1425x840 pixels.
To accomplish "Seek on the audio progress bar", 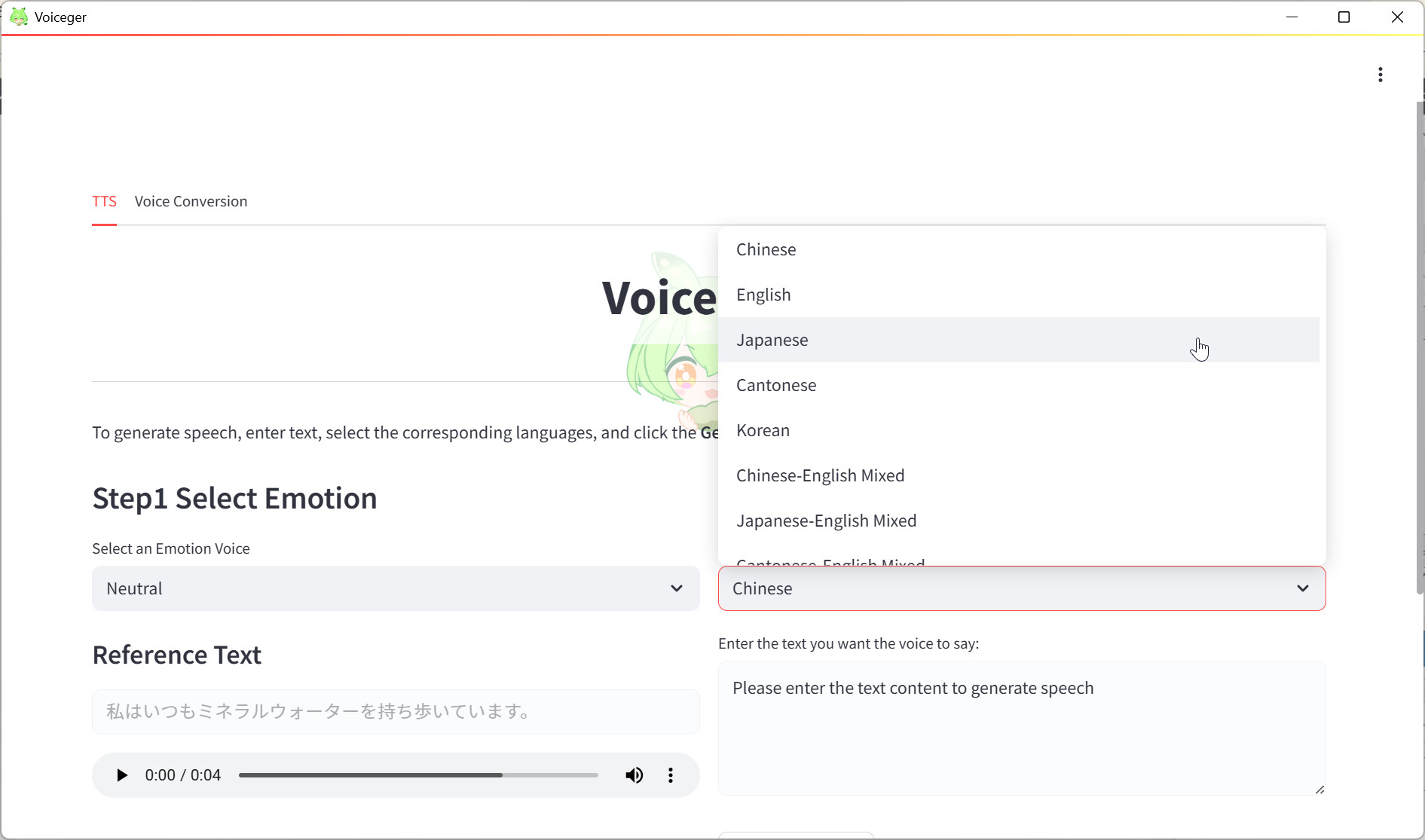I will (417, 775).
